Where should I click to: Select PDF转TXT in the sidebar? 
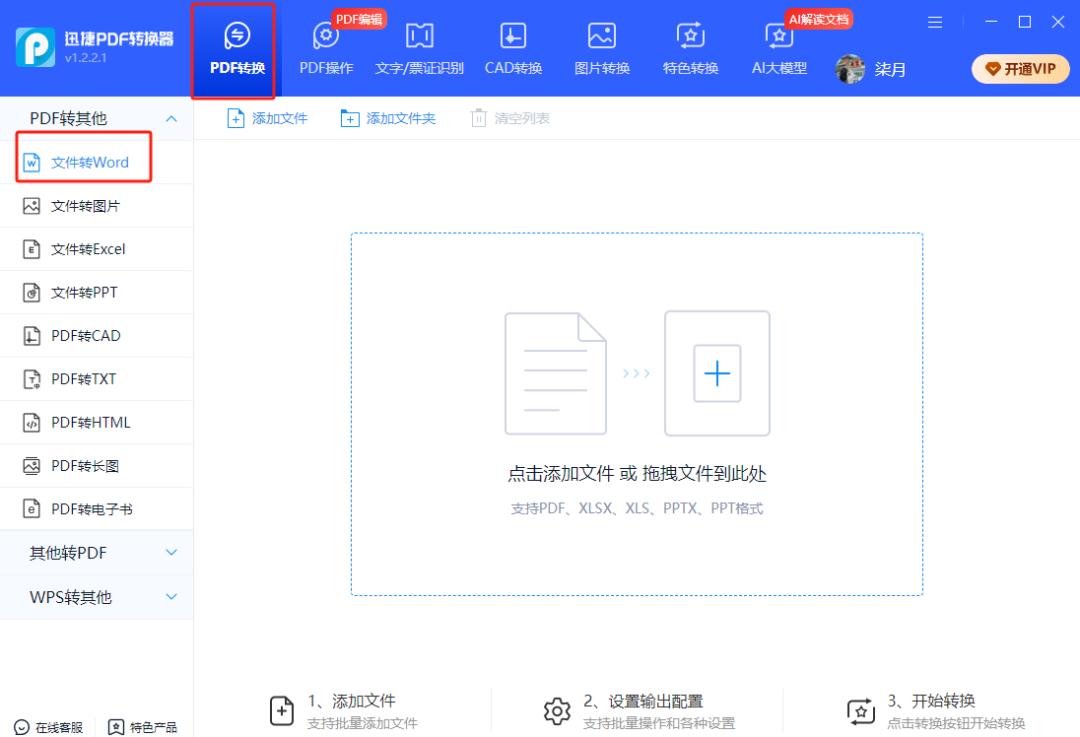(96, 380)
